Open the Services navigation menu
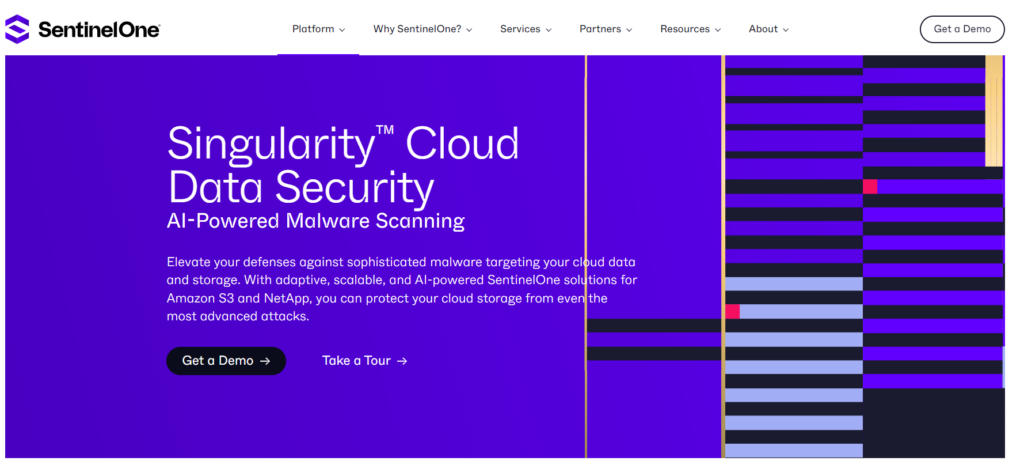 pos(520,29)
